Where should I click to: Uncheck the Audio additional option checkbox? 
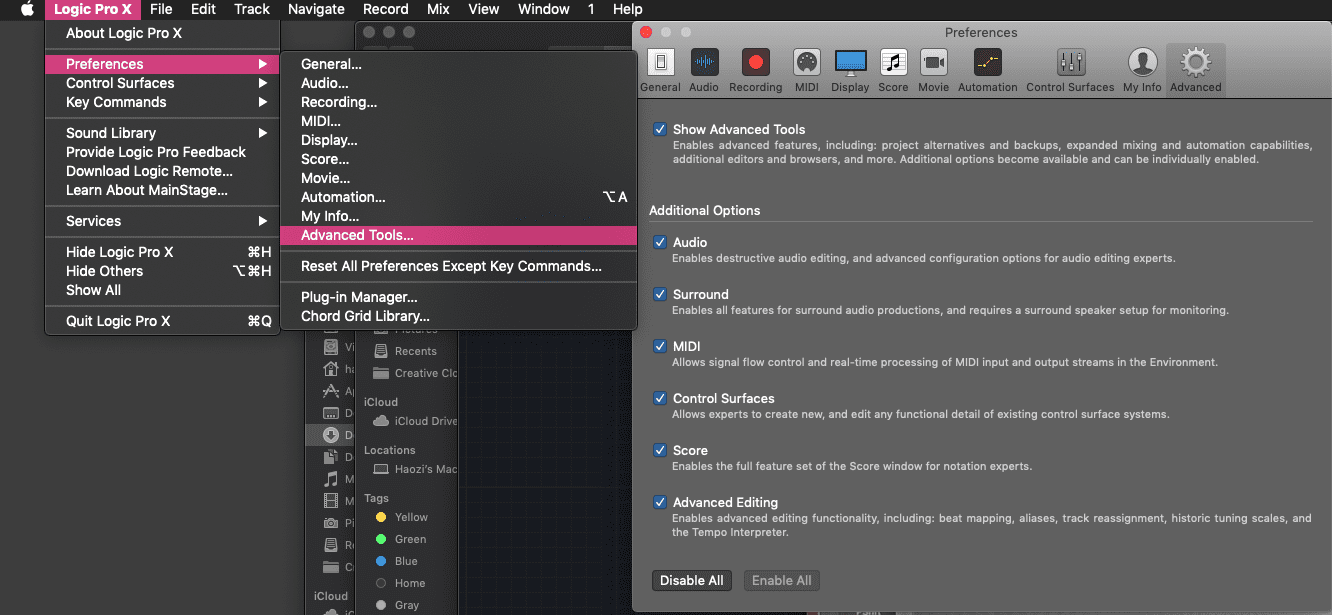pyautogui.click(x=660, y=242)
